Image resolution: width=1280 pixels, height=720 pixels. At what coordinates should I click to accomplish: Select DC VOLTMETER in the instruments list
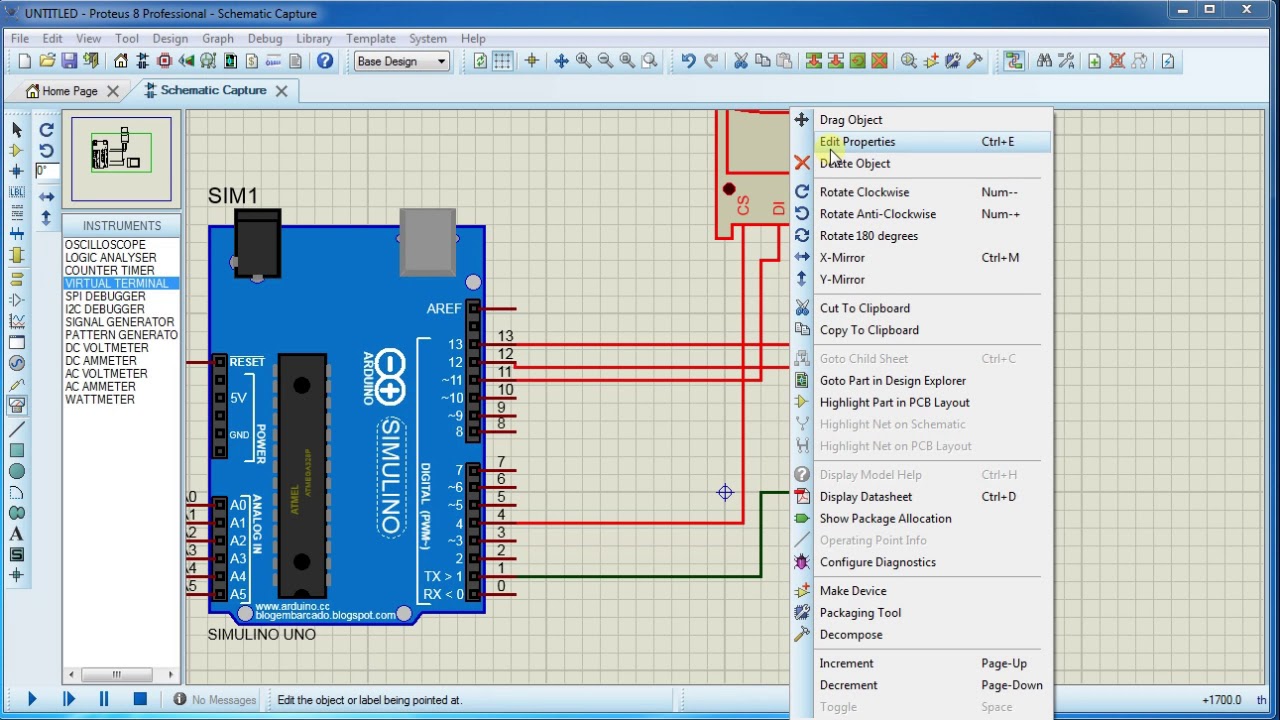coord(106,348)
